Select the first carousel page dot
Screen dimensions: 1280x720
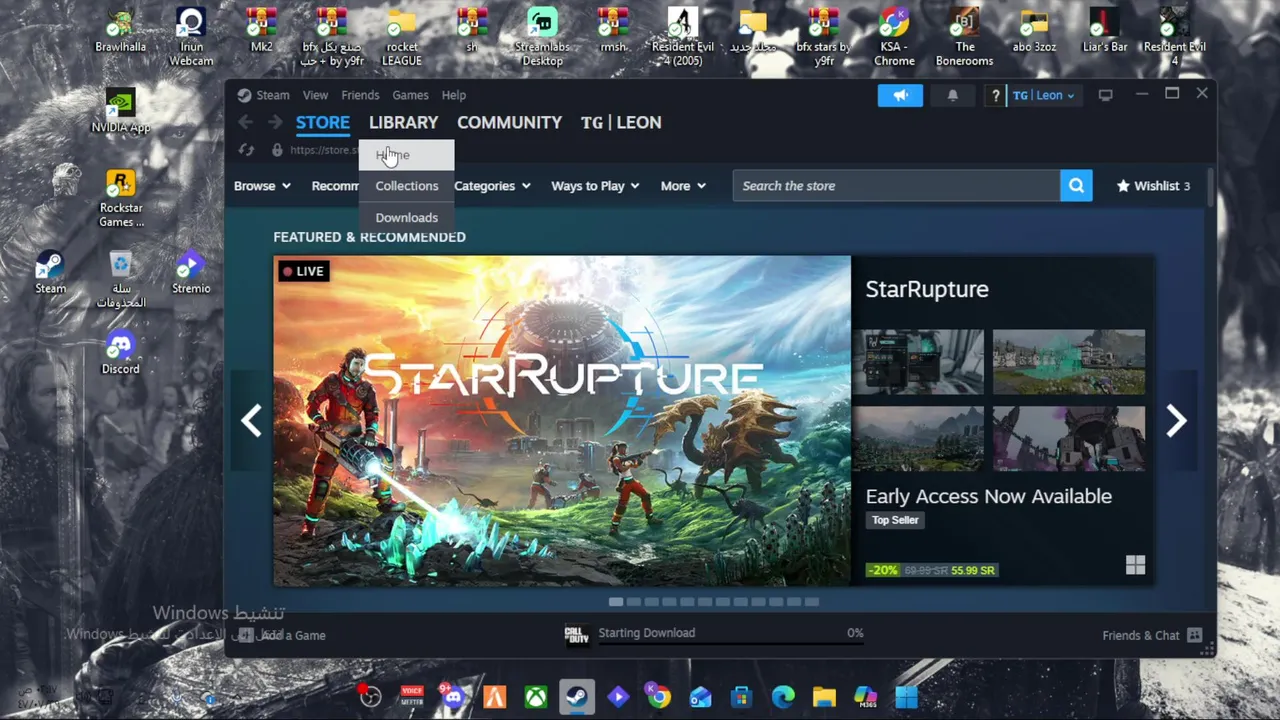tap(616, 602)
